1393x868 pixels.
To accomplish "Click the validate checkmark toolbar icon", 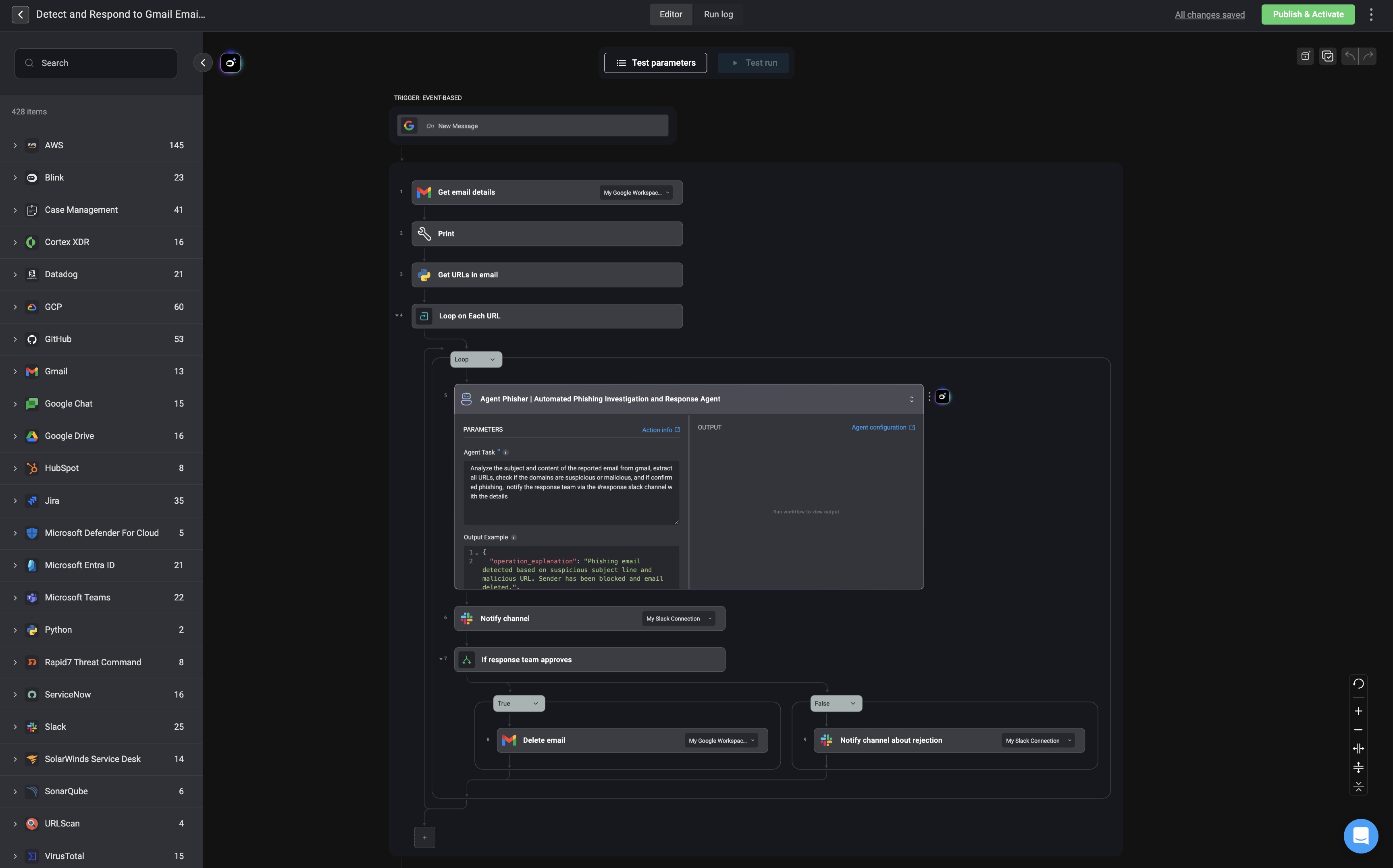I will pyautogui.click(x=1328, y=56).
